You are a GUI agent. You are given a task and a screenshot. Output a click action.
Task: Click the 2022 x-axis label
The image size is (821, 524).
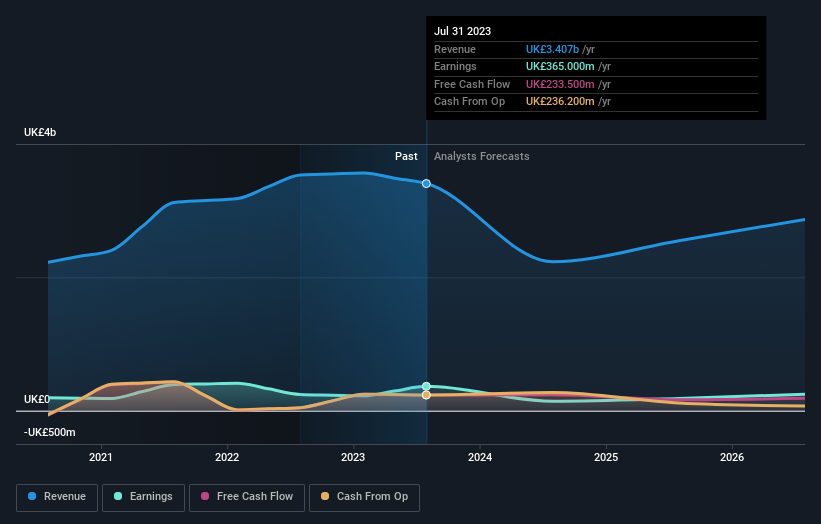pyautogui.click(x=227, y=458)
